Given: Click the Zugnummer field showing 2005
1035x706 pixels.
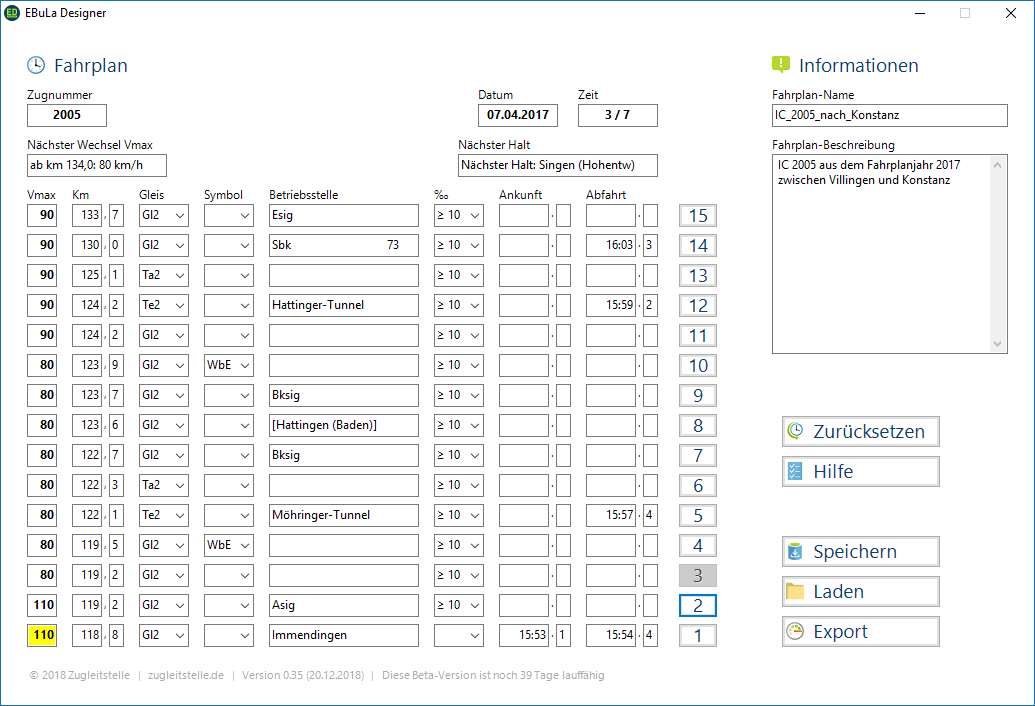Looking at the screenshot, I should click(x=67, y=115).
